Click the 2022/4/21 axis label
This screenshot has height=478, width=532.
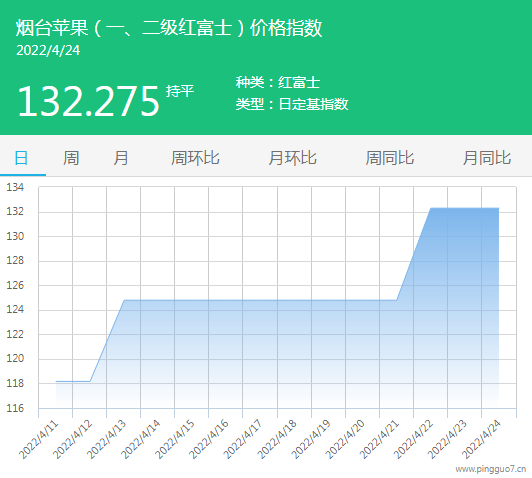(x=379, y=439)
